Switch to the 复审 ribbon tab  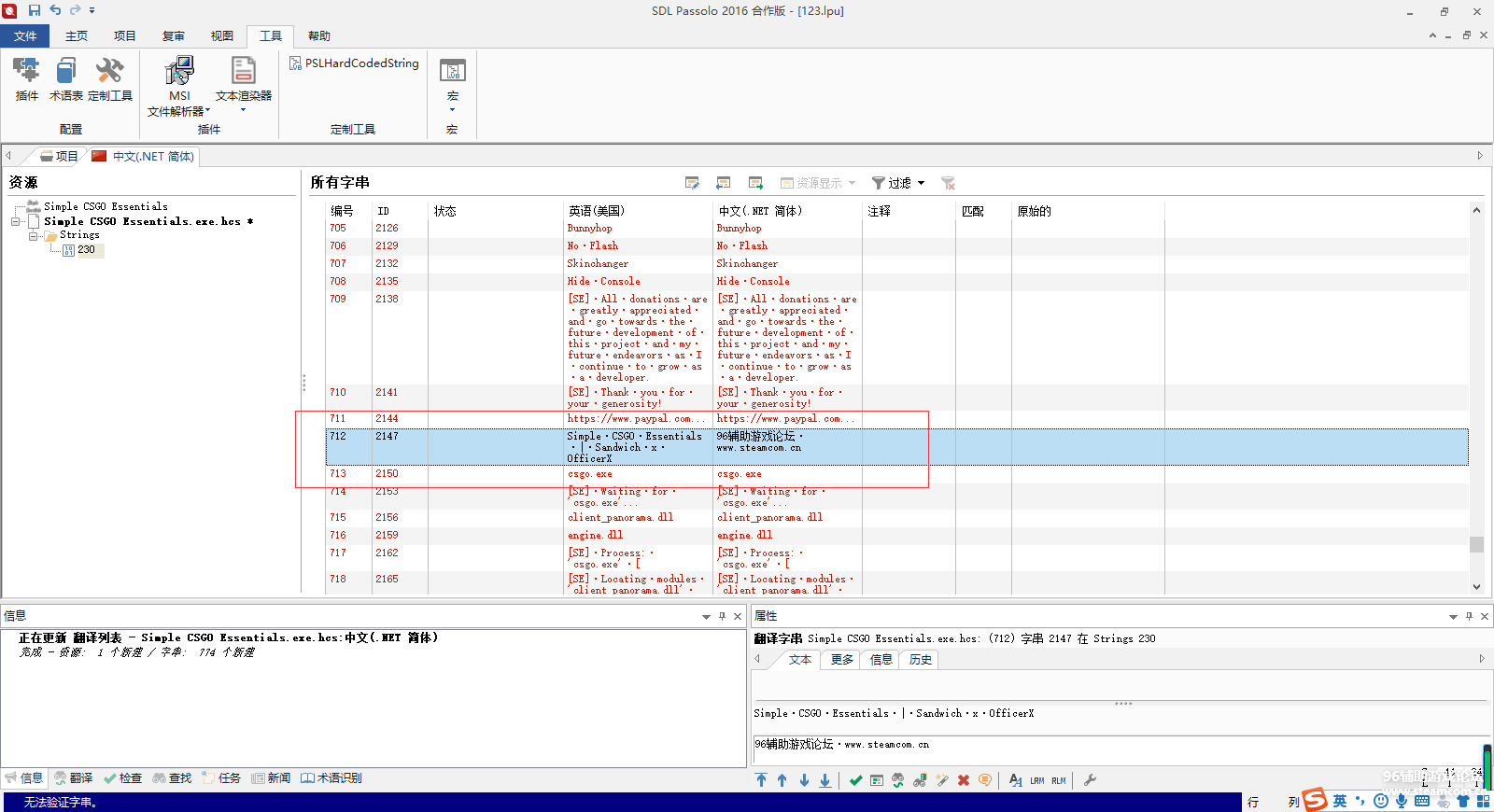(174, 36)
